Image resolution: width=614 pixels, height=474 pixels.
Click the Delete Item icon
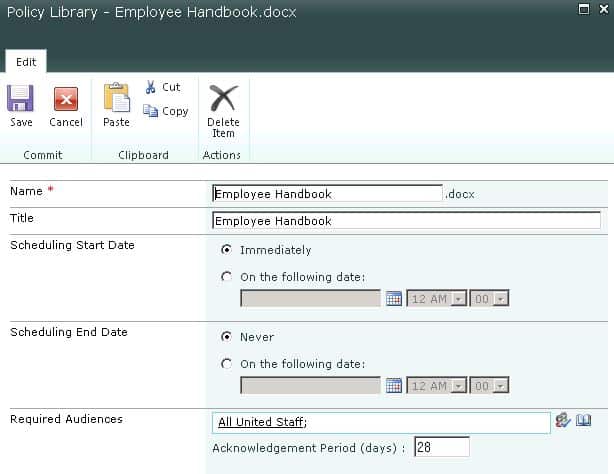click(x=223, y=98)
